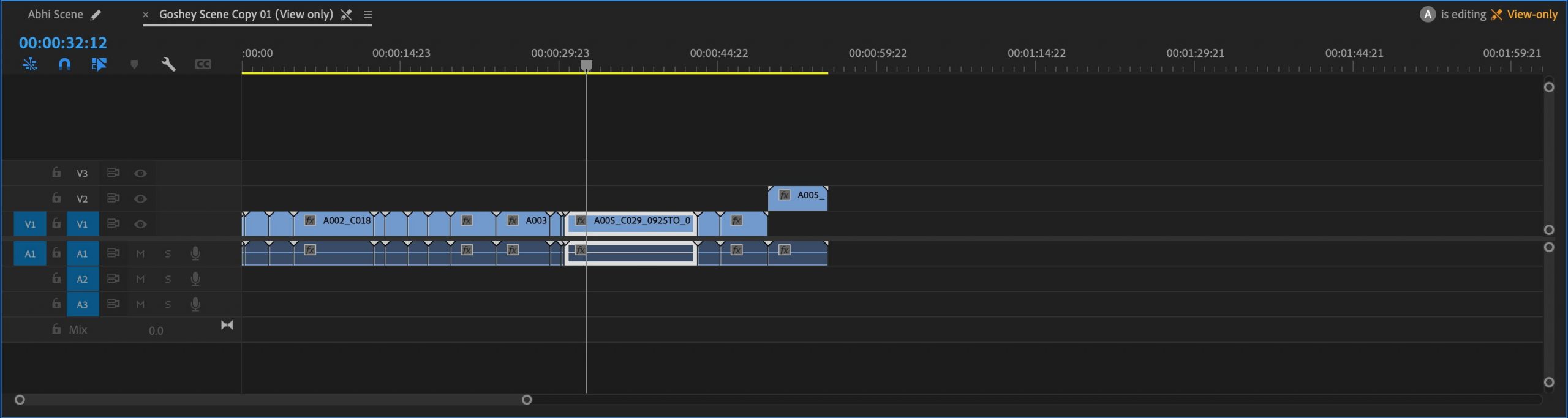Switch to the Abhi Scene tab

(55, 15)
